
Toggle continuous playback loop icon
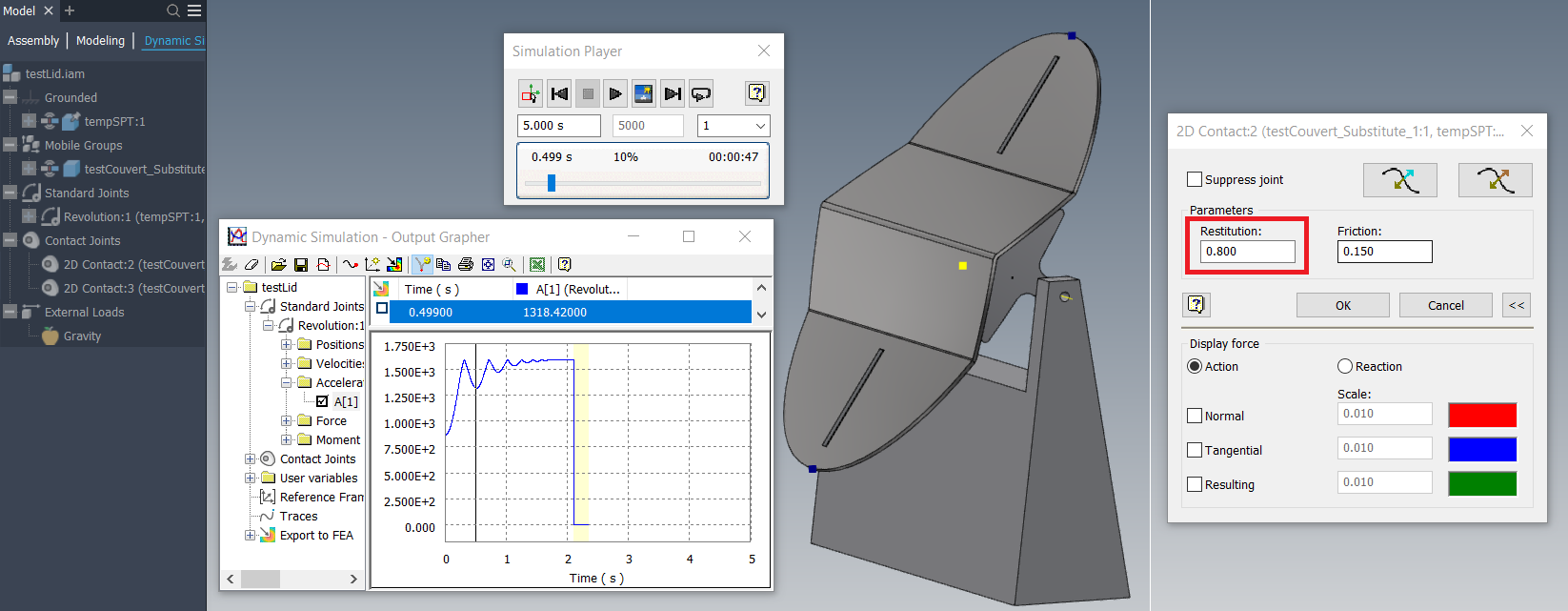[701, 93]
